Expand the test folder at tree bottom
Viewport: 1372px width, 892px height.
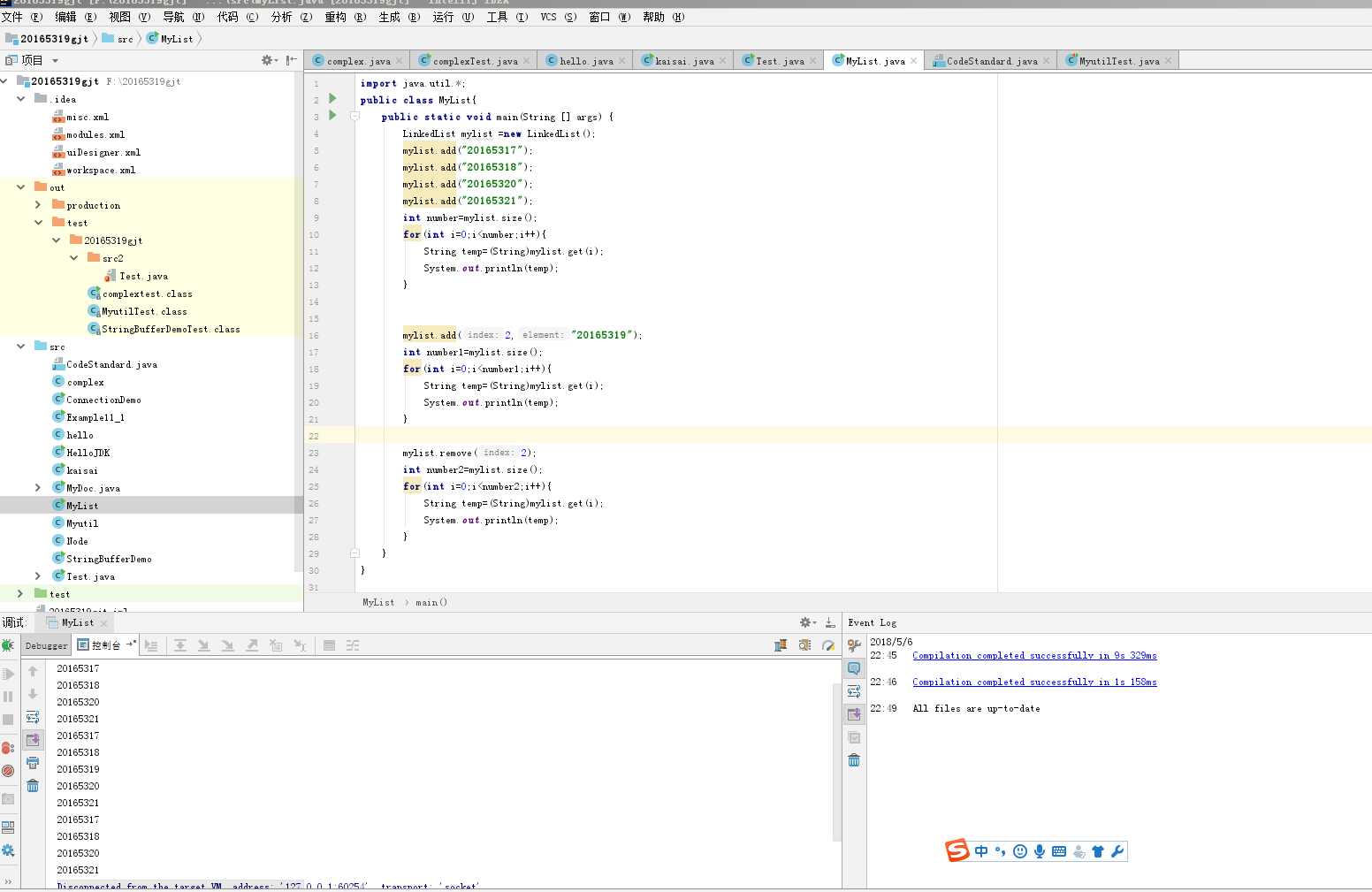pos(20,594)
